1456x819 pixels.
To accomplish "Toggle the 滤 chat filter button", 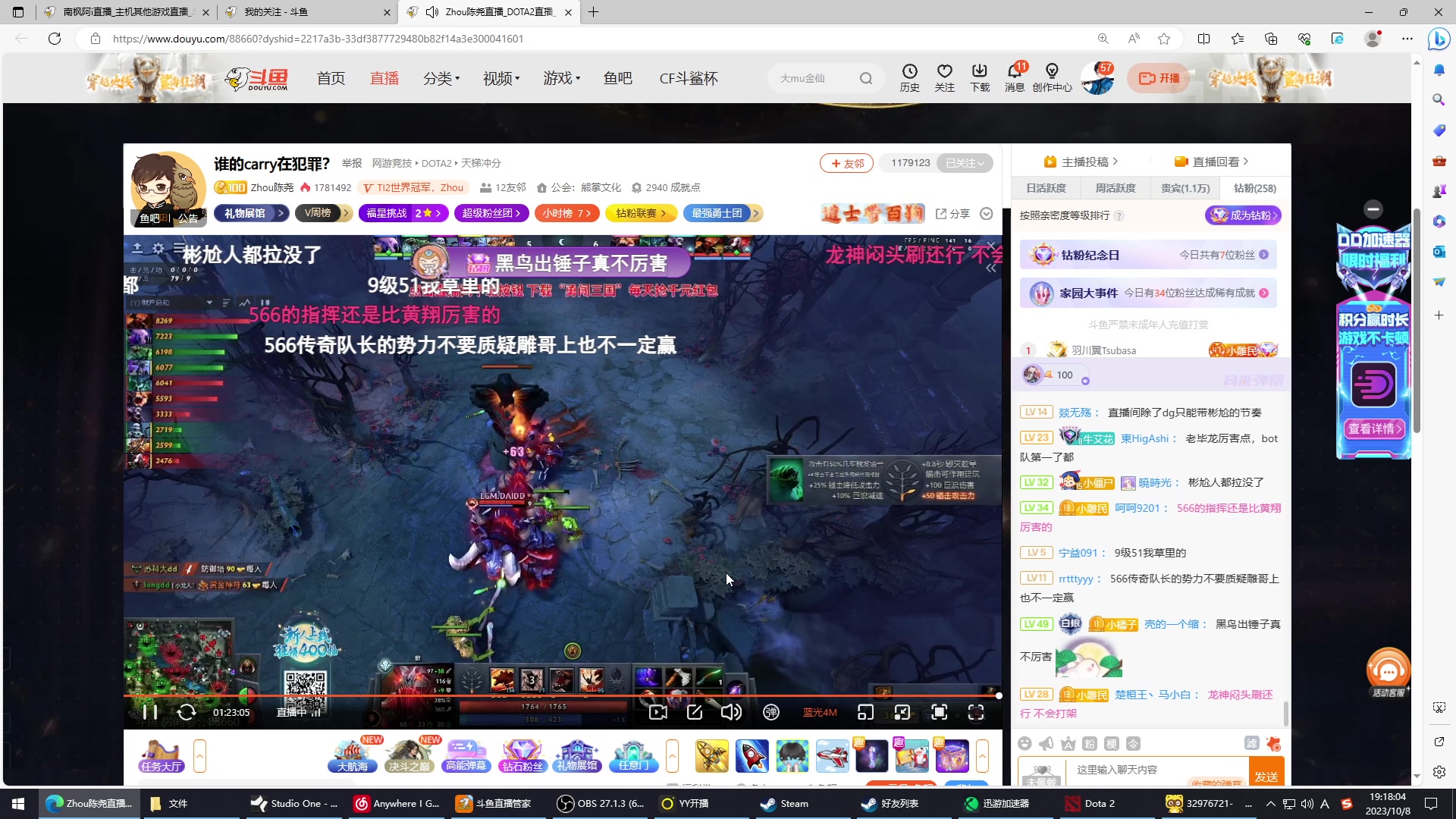I will [1251, 743].
